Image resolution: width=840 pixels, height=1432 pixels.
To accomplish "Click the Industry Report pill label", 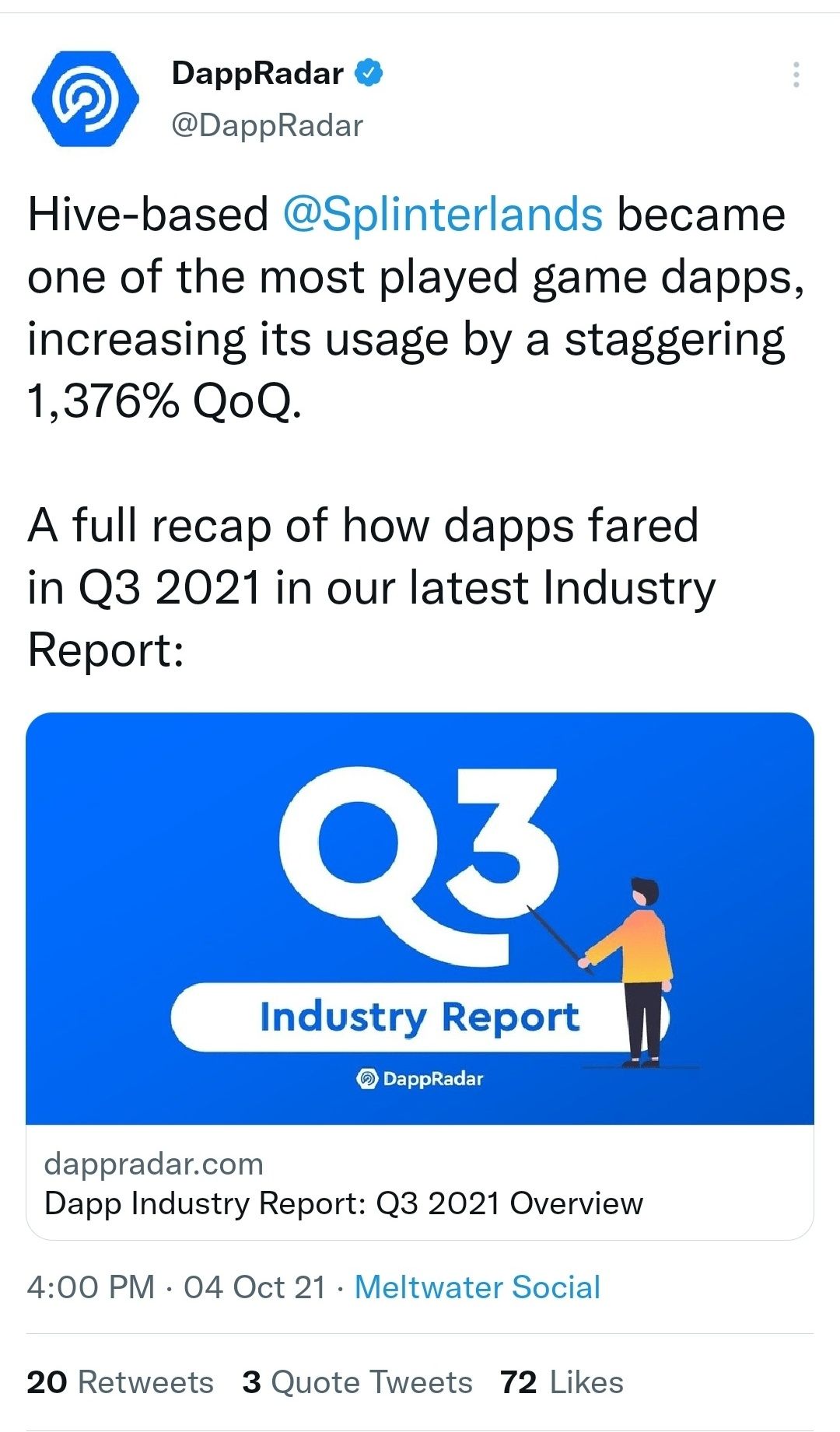I will 419,1017.
